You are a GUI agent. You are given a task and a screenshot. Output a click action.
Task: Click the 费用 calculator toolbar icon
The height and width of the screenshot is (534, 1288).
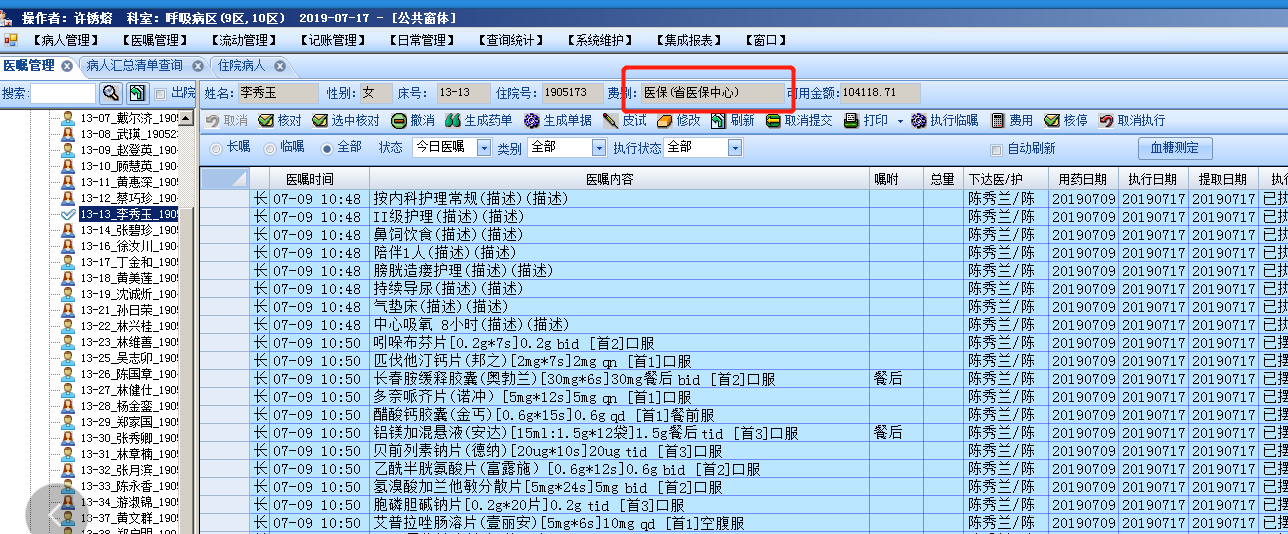[997, 121]
